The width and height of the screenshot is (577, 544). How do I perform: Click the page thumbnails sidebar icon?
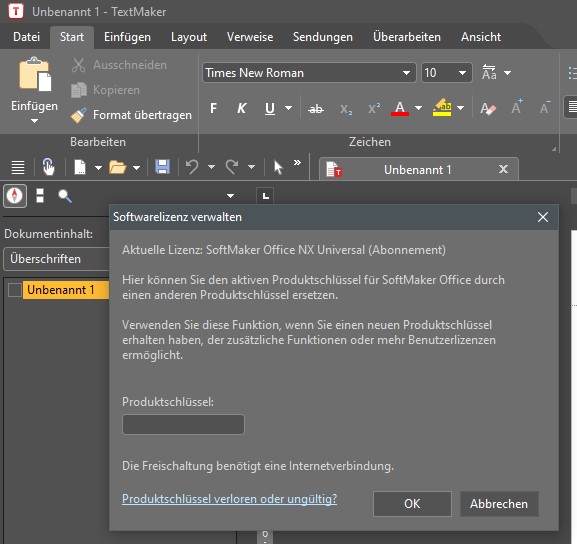coord(40,195)
